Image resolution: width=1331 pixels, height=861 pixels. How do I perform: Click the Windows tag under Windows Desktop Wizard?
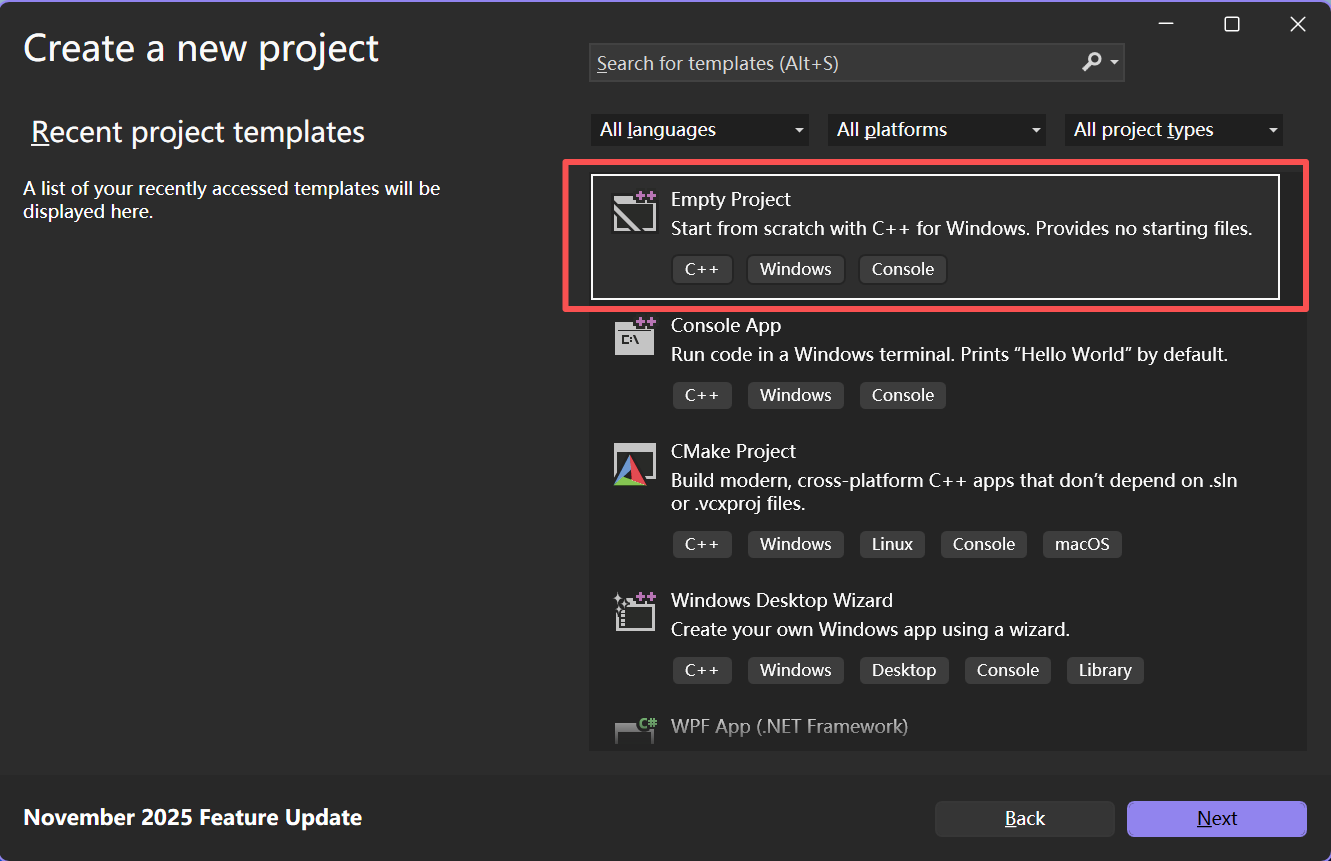pyautogui.click(x=796, y=671)
